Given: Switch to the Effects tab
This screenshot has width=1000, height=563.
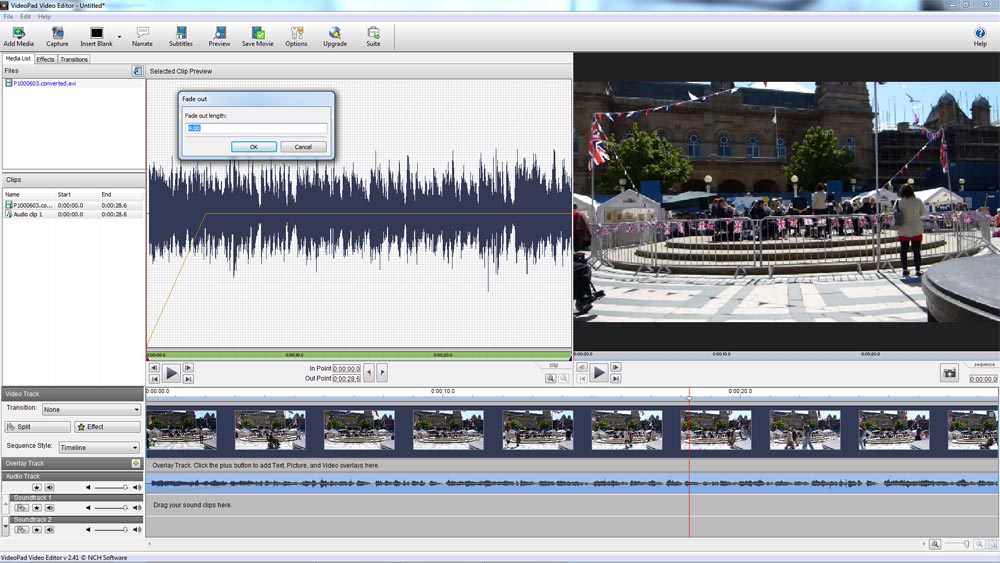Looking at the screenshot, I should (46, 59).
